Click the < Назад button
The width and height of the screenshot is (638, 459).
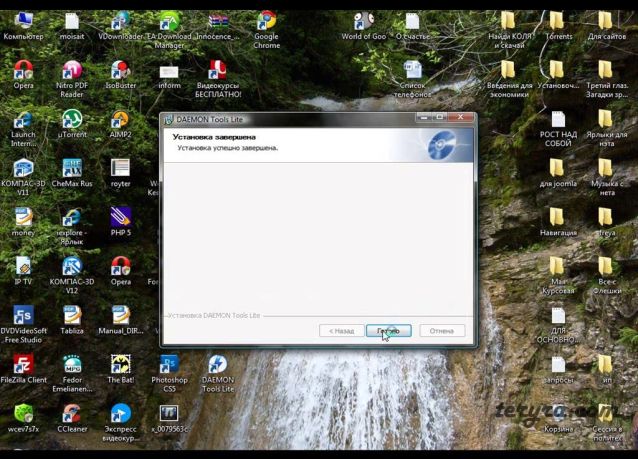click(341, 331)
